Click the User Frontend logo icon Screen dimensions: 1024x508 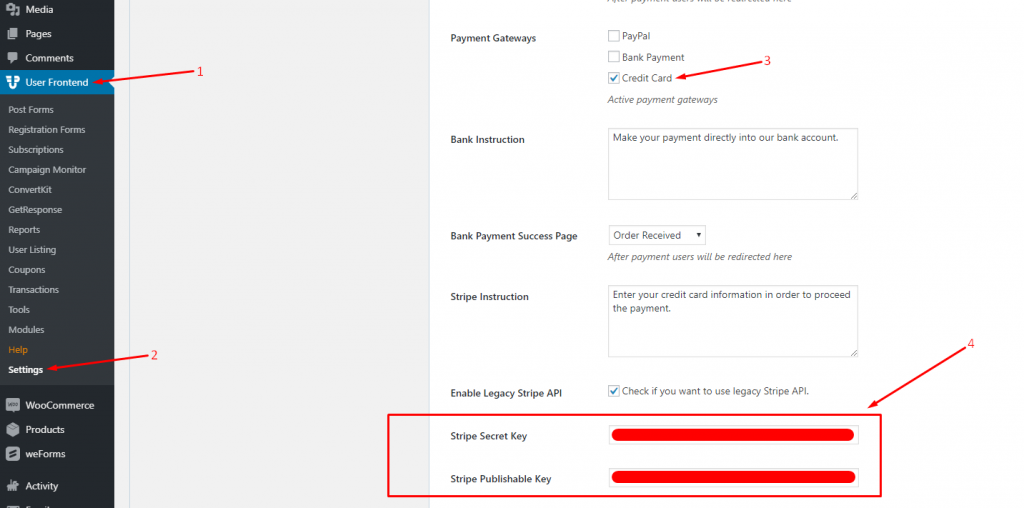[x=12, y=82]
